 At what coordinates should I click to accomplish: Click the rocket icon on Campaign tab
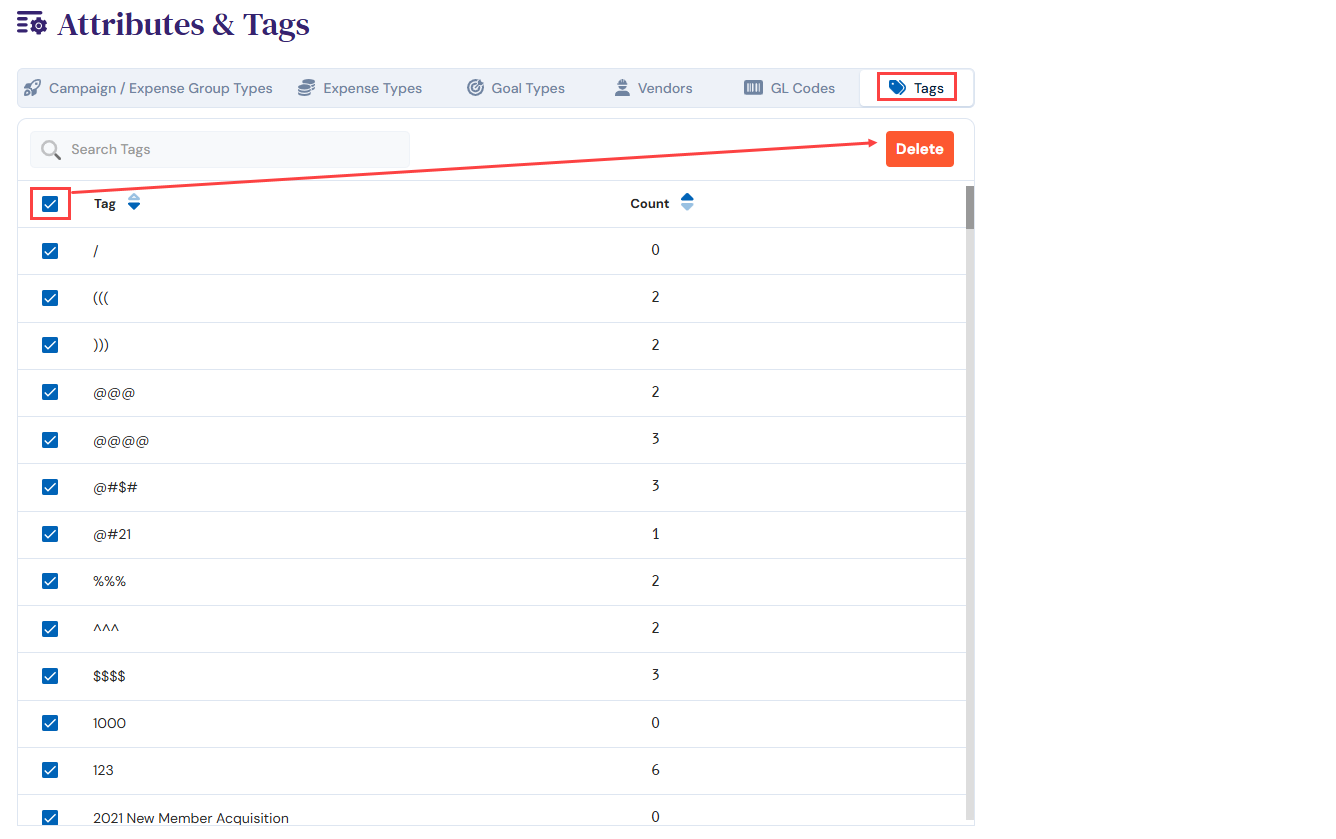[32, 88]
